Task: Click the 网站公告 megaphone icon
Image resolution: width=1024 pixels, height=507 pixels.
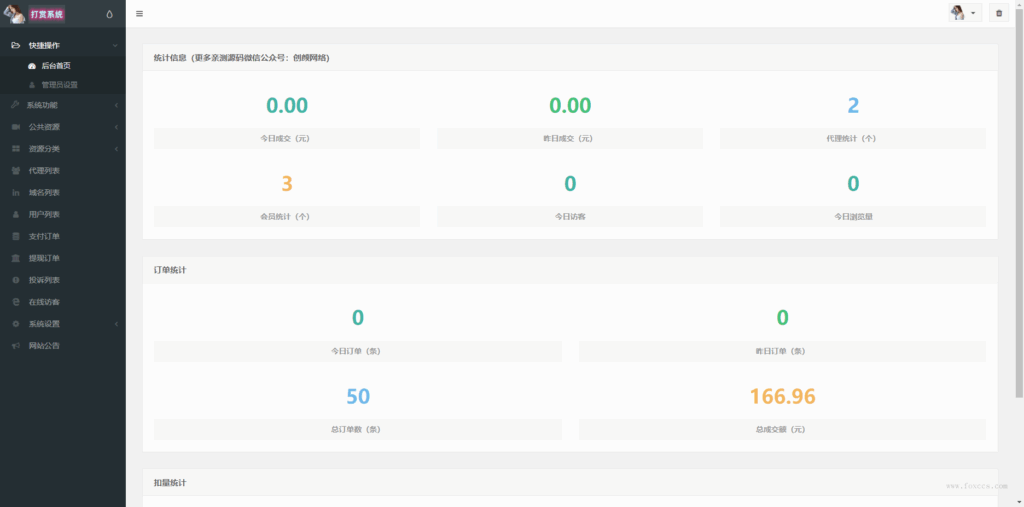Action: pyautogui.click(x=15, y=346)
